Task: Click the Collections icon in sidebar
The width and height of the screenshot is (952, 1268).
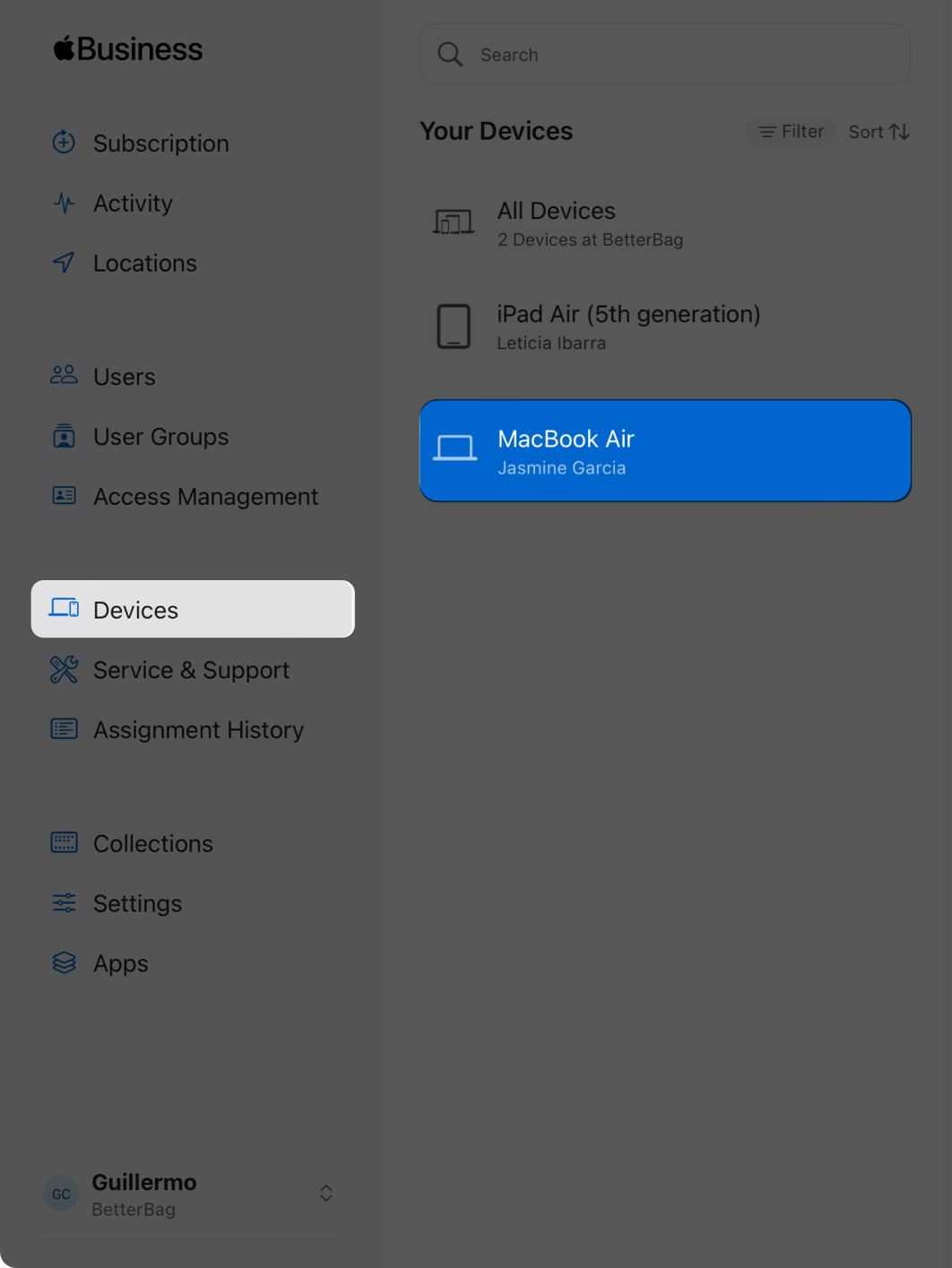Action: point(64,843)
